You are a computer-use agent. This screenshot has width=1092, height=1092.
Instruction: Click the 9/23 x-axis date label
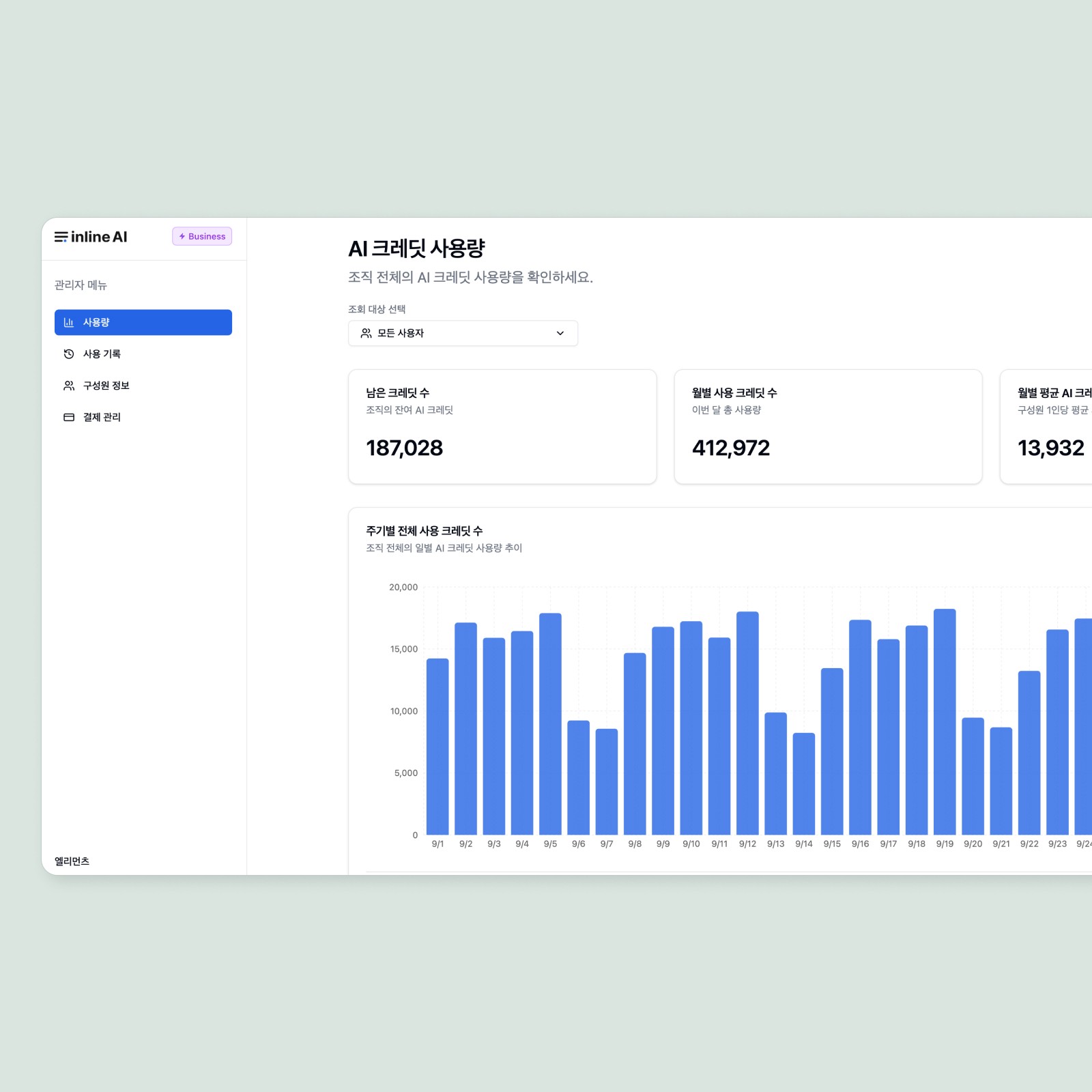click(x=1057, y=844)
